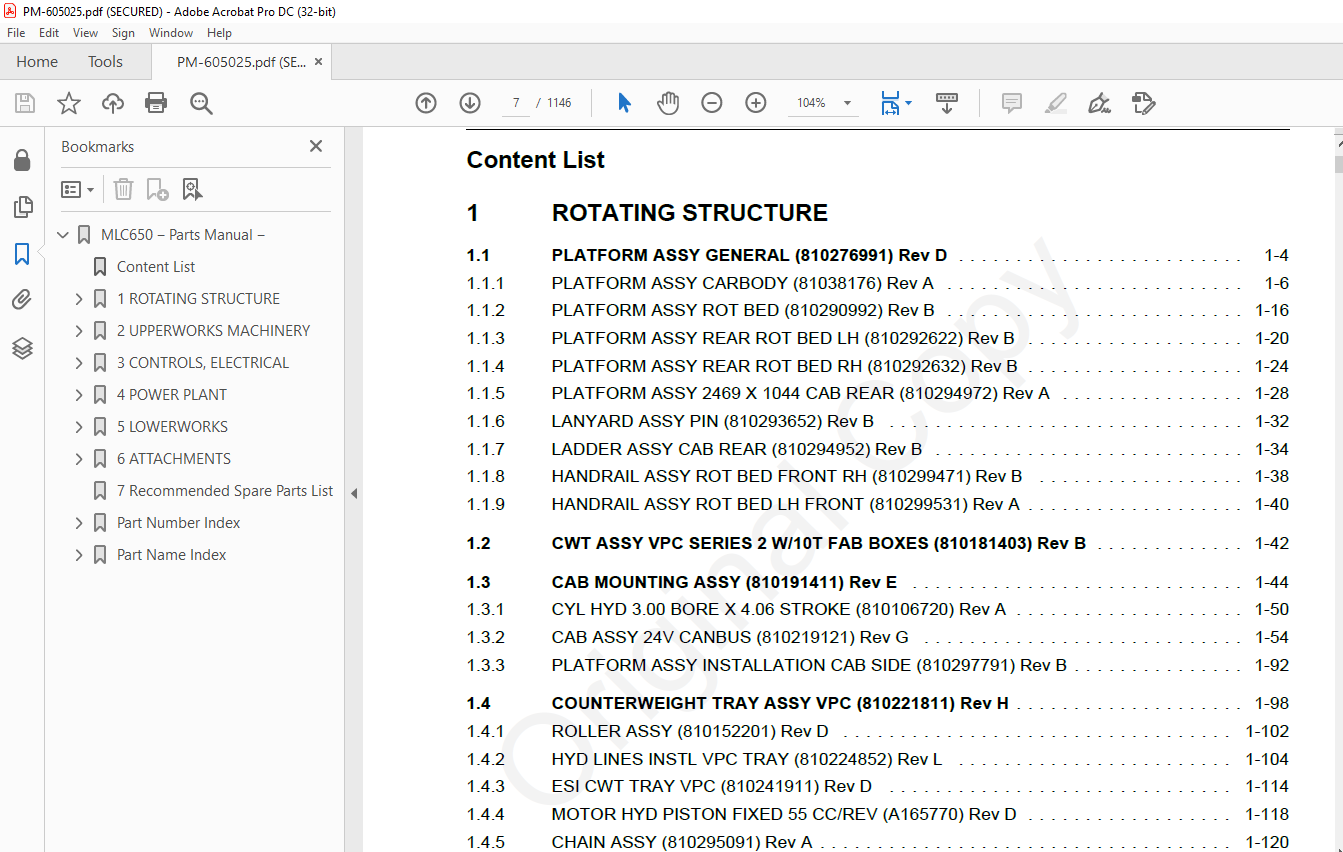
Task: Find the current bookmark icon
Action: tap(192, 189)
